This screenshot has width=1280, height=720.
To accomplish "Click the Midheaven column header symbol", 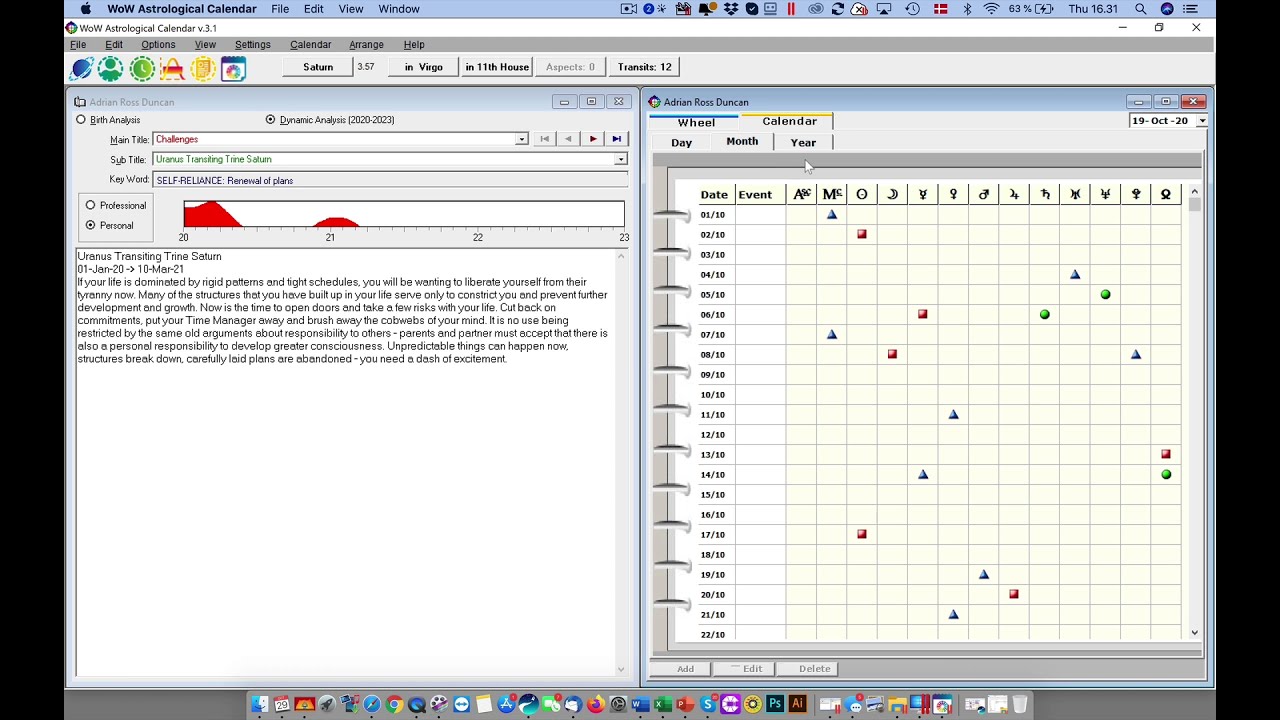I will [832, 194].
